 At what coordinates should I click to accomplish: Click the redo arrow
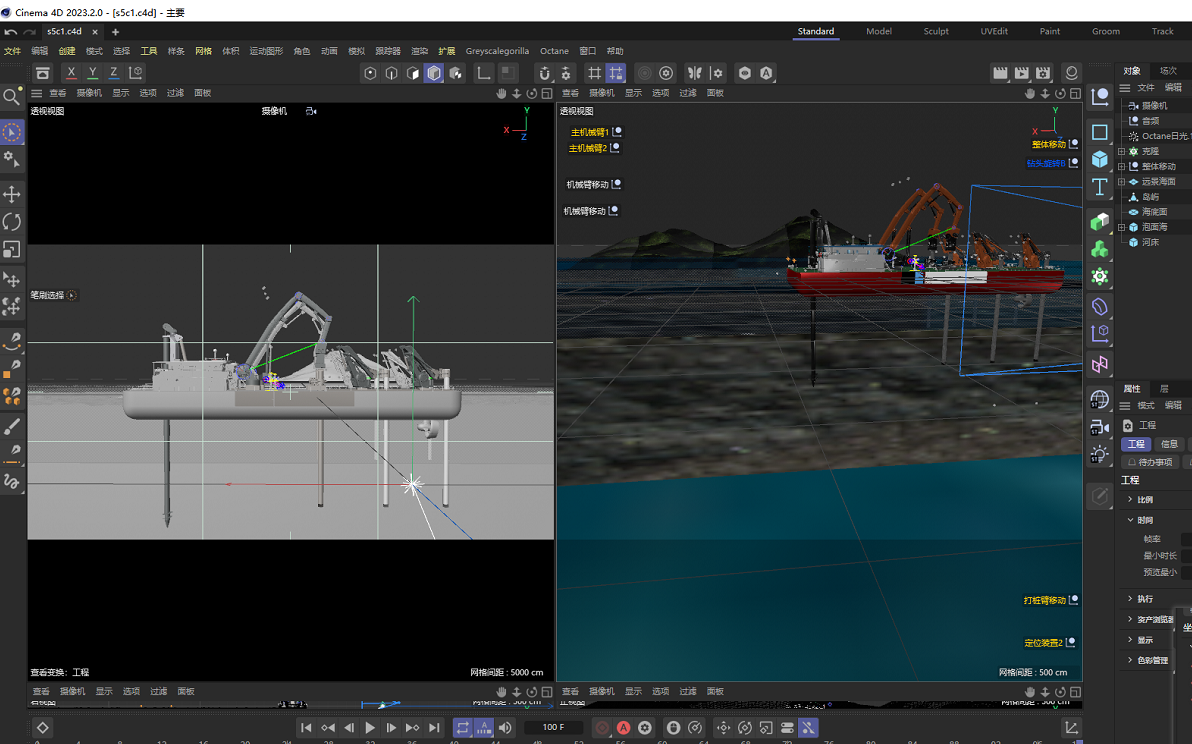click(x=30, y=32)
